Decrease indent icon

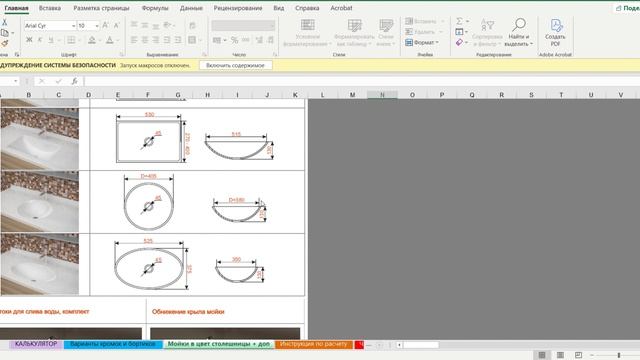tap(167, 40)
